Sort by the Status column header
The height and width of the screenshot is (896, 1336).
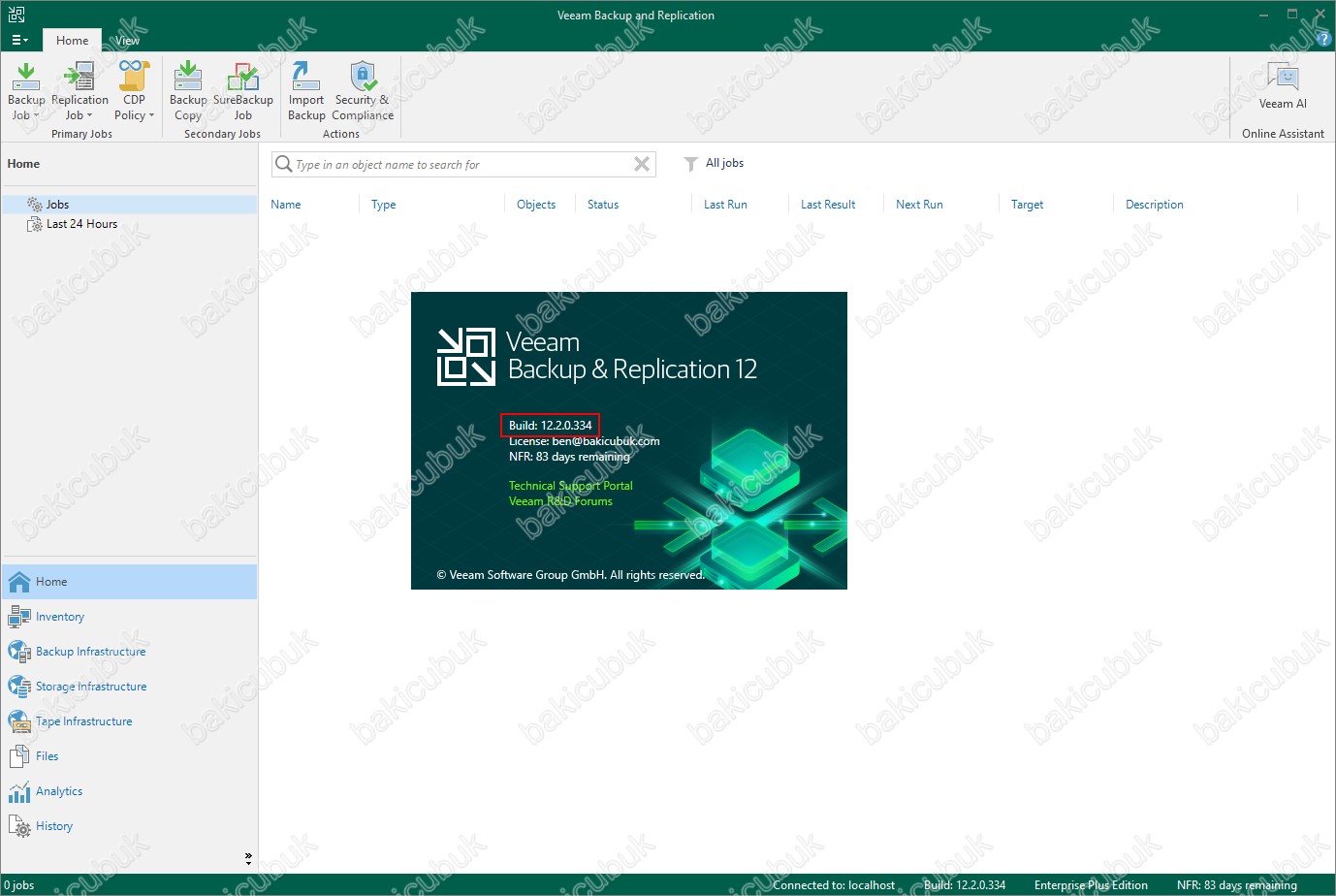(603, 205)
